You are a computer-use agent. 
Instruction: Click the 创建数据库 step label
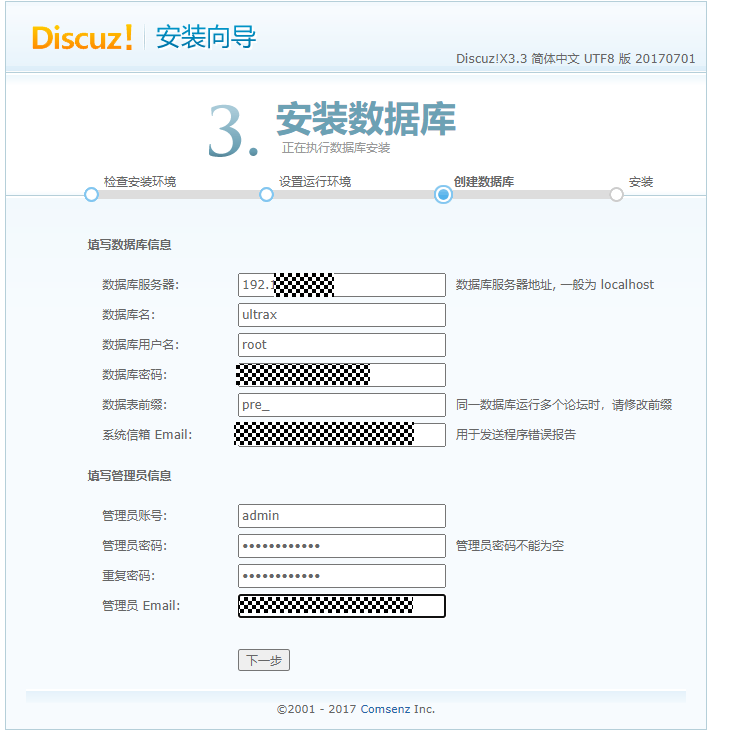point(484,182)
